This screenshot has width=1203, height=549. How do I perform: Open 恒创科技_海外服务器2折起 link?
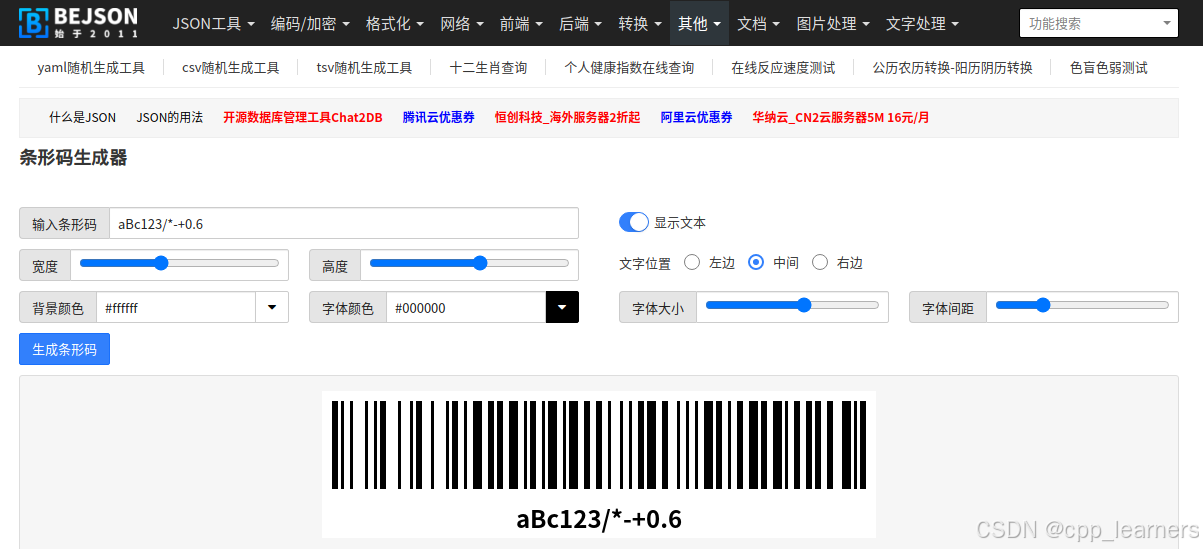pos(568,117)
